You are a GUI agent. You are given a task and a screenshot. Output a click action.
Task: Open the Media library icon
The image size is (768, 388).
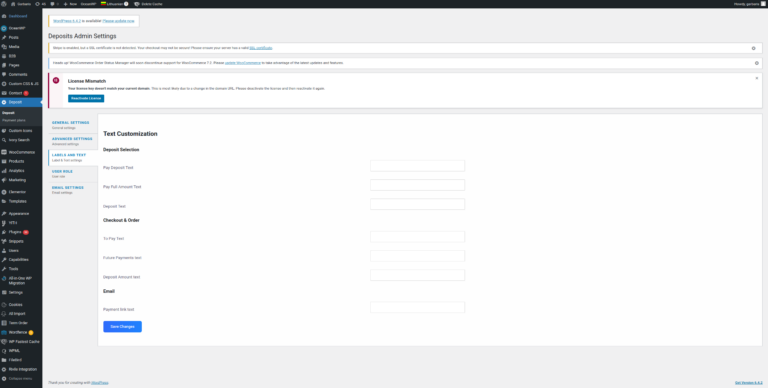pyautogui.click(x=4, y=47)
